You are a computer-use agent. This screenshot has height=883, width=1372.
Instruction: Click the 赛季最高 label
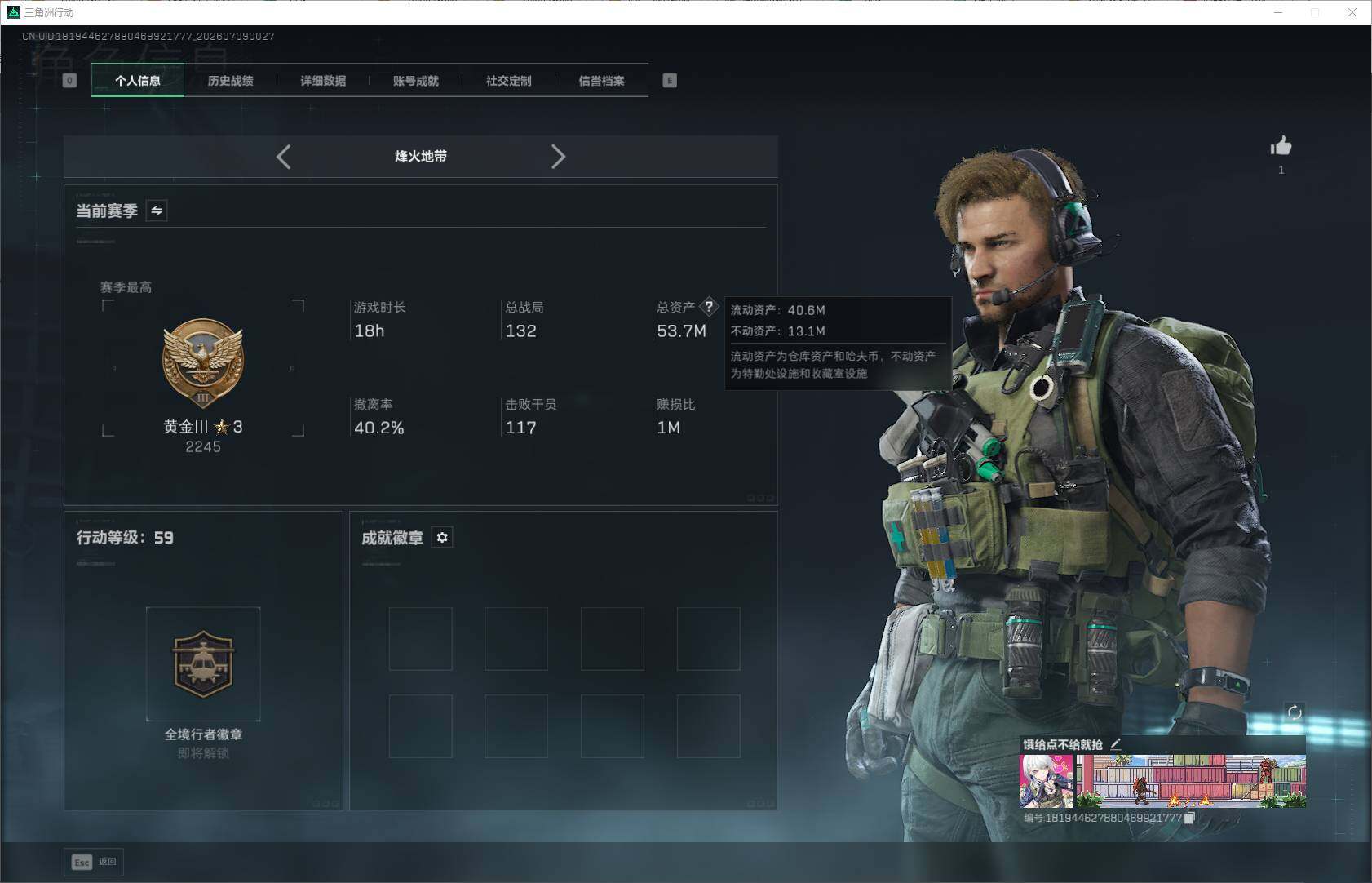[126, 287]
